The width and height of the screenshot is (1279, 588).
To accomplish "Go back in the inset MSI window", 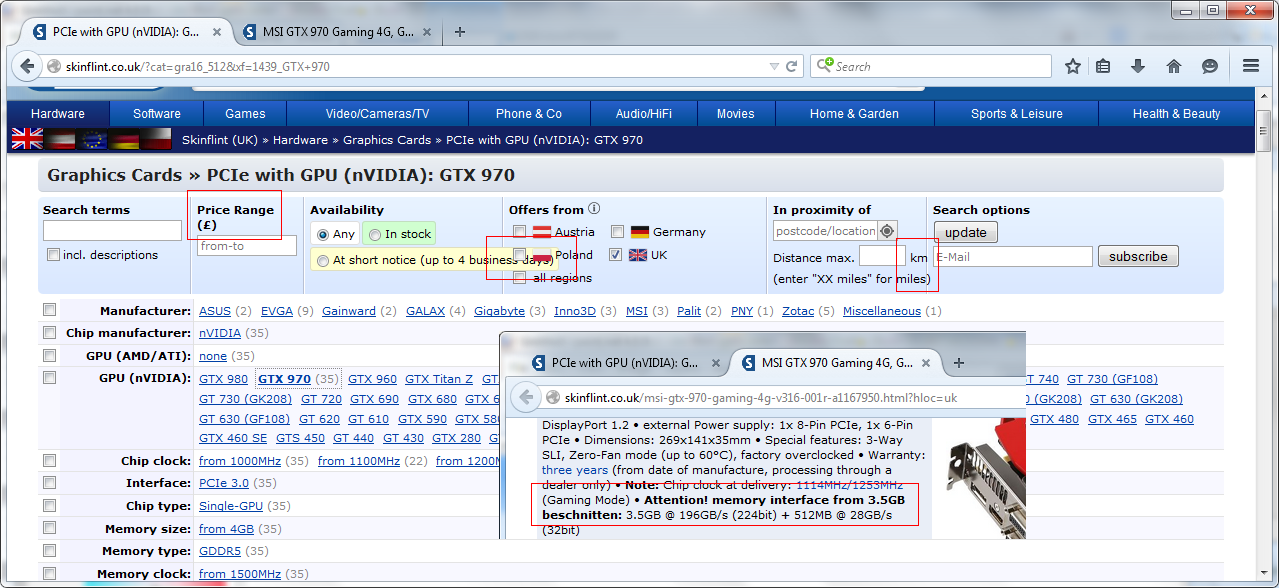I will 526,398.
